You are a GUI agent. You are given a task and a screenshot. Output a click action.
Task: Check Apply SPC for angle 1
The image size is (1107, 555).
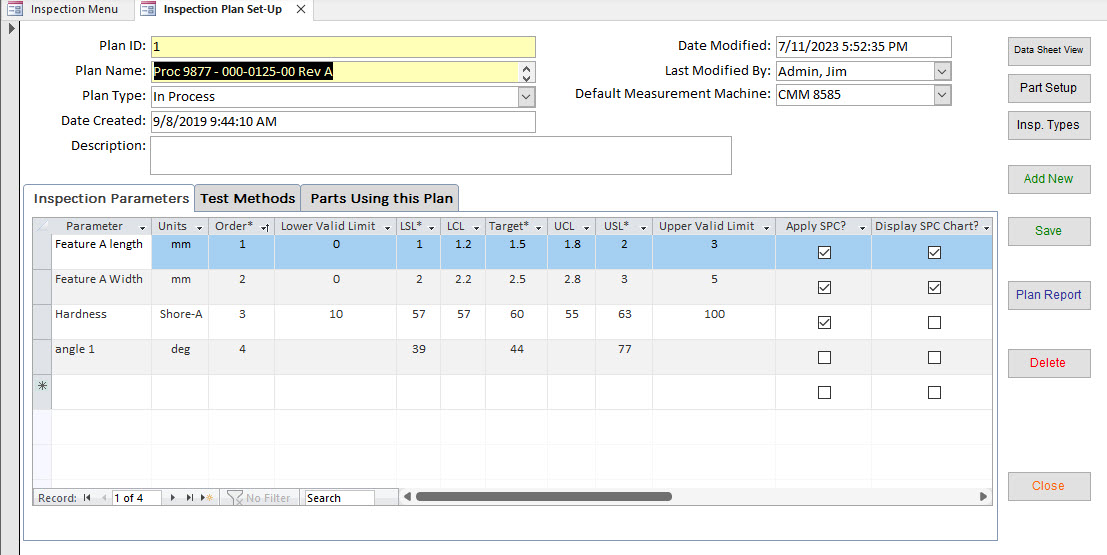pos(824,358)
